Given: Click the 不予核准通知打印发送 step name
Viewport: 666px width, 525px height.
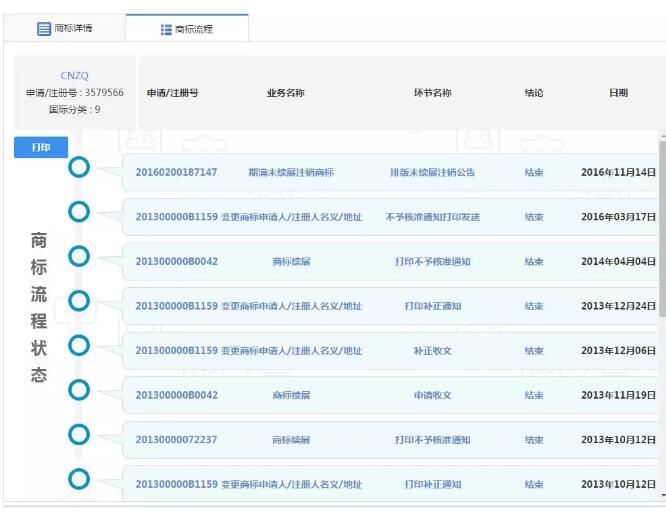Looking at the screenshot, I should point(432,217).
